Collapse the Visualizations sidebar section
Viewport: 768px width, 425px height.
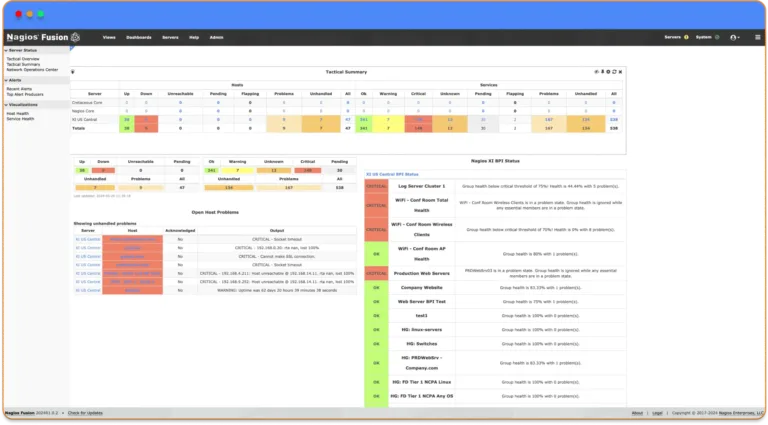5,104
